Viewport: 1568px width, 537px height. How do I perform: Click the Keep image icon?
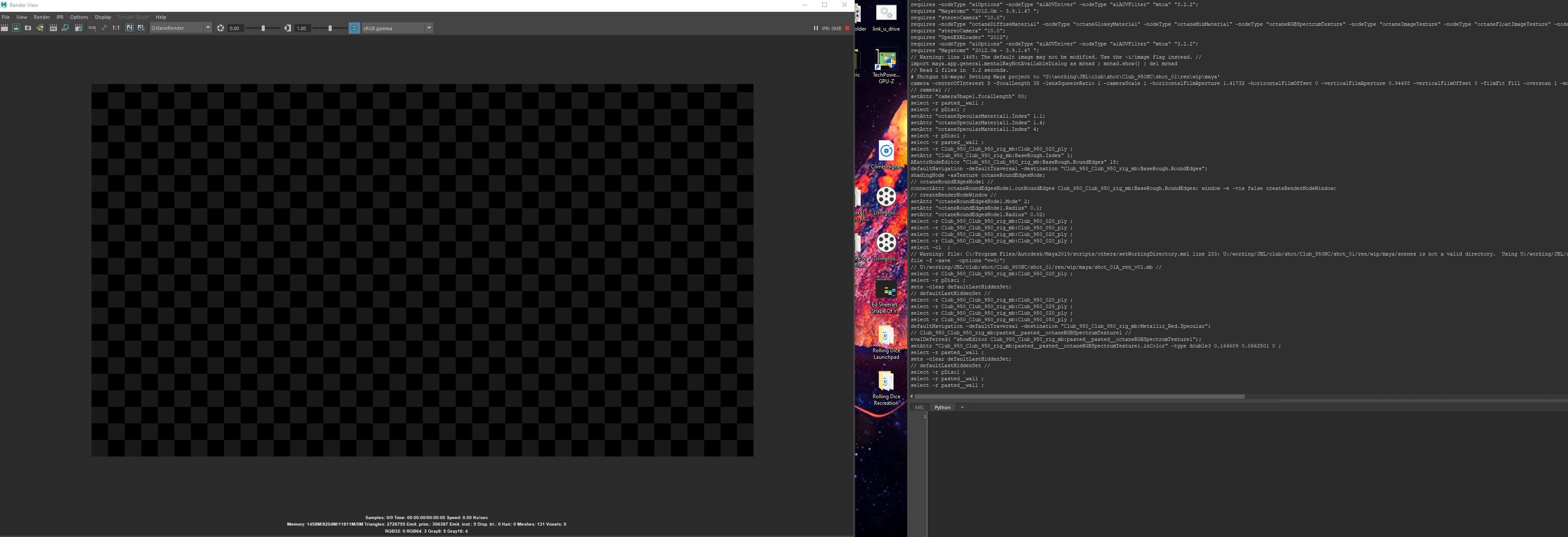(x=129, y=28)
